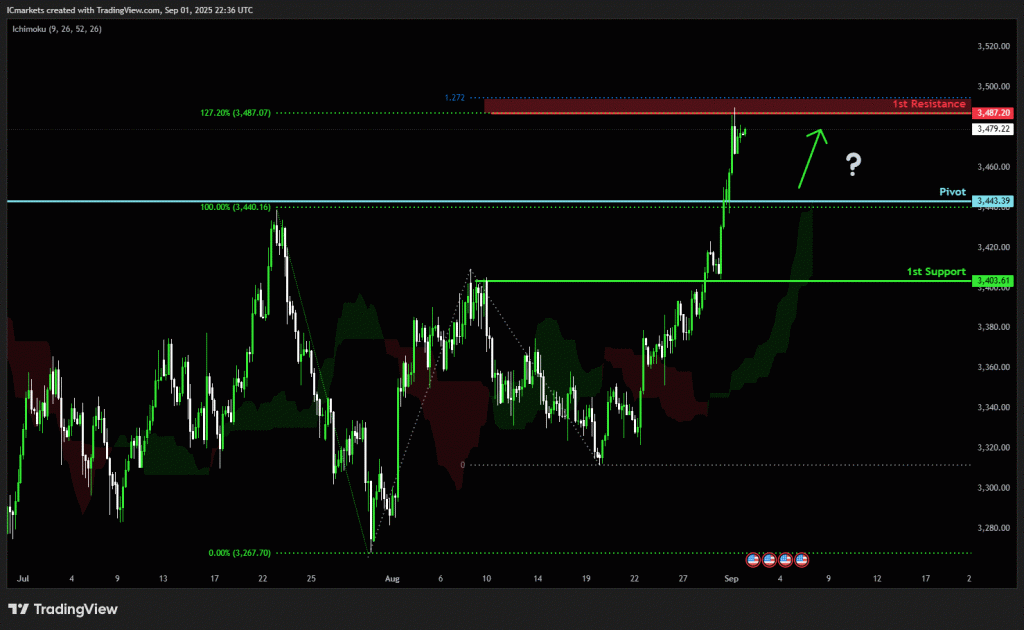This screenshot has width=1024, height=630.
Task: Select the white 3,479.22 current price tag
Action: pyautogui.click(x=993, y=129)
